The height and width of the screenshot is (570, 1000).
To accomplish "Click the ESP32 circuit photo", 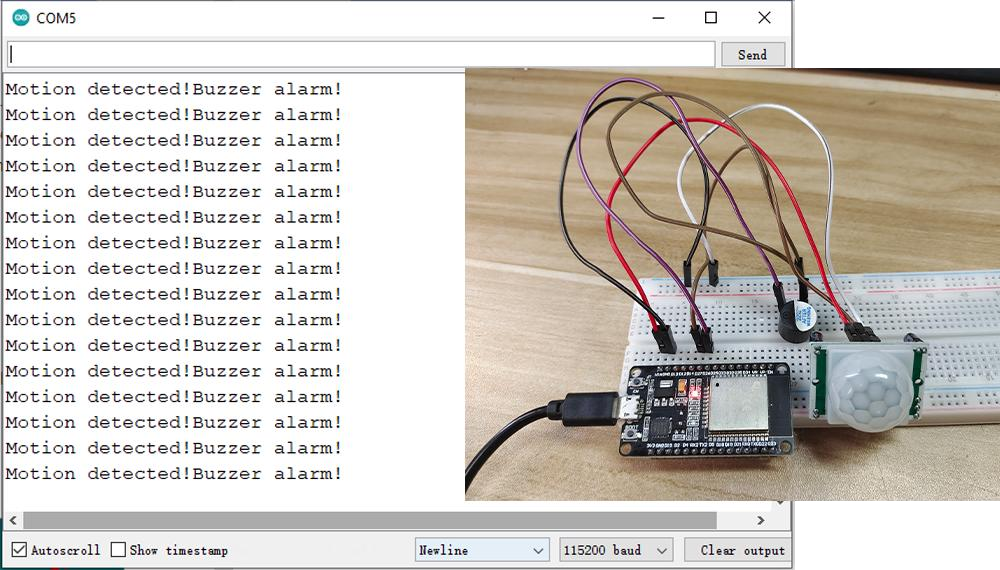I will click(x=732, y=284).
